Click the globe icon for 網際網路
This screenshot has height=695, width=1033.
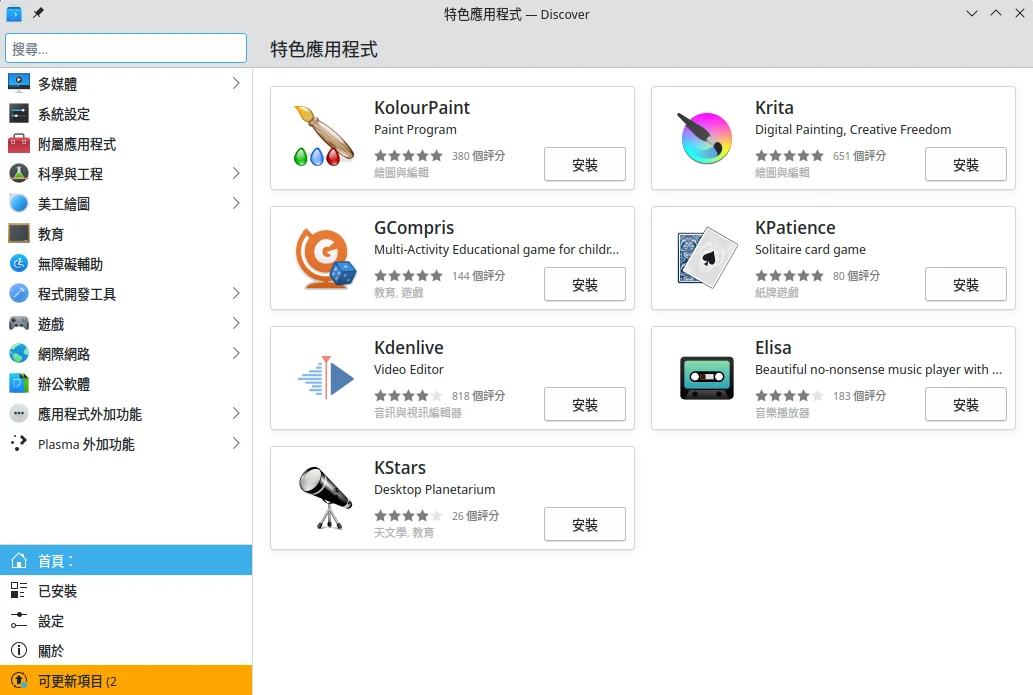(19, 353)
